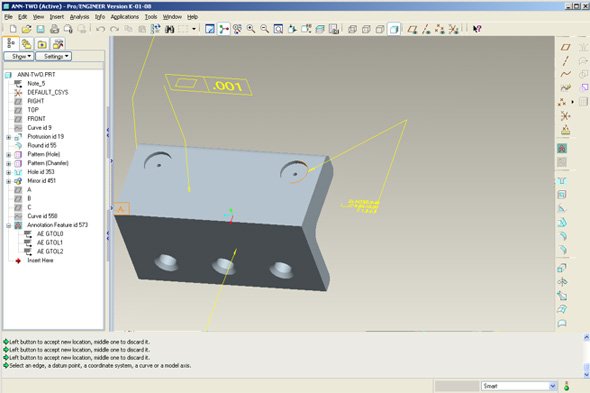Click the Zoom In magnifier
Image resolution: width=590 pixels, height=393 pixels.
[251, 29]
